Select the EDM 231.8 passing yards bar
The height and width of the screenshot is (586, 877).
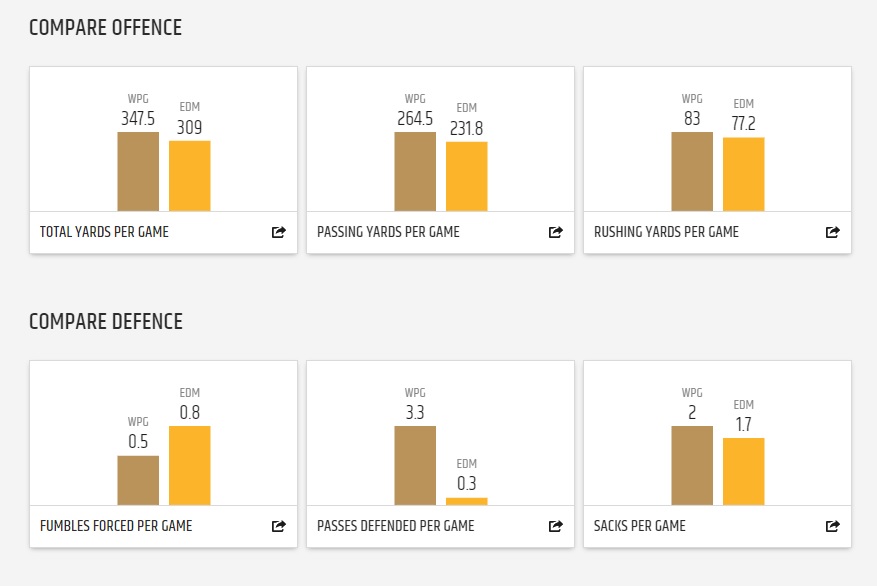click(x=466, y=177)
